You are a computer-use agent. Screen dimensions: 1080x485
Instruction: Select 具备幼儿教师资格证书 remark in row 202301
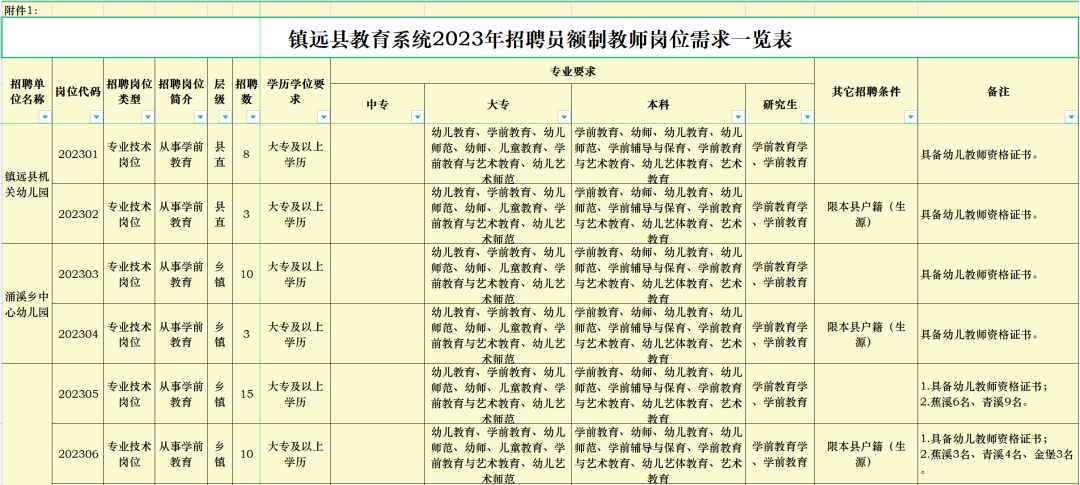tap(998, 154)
